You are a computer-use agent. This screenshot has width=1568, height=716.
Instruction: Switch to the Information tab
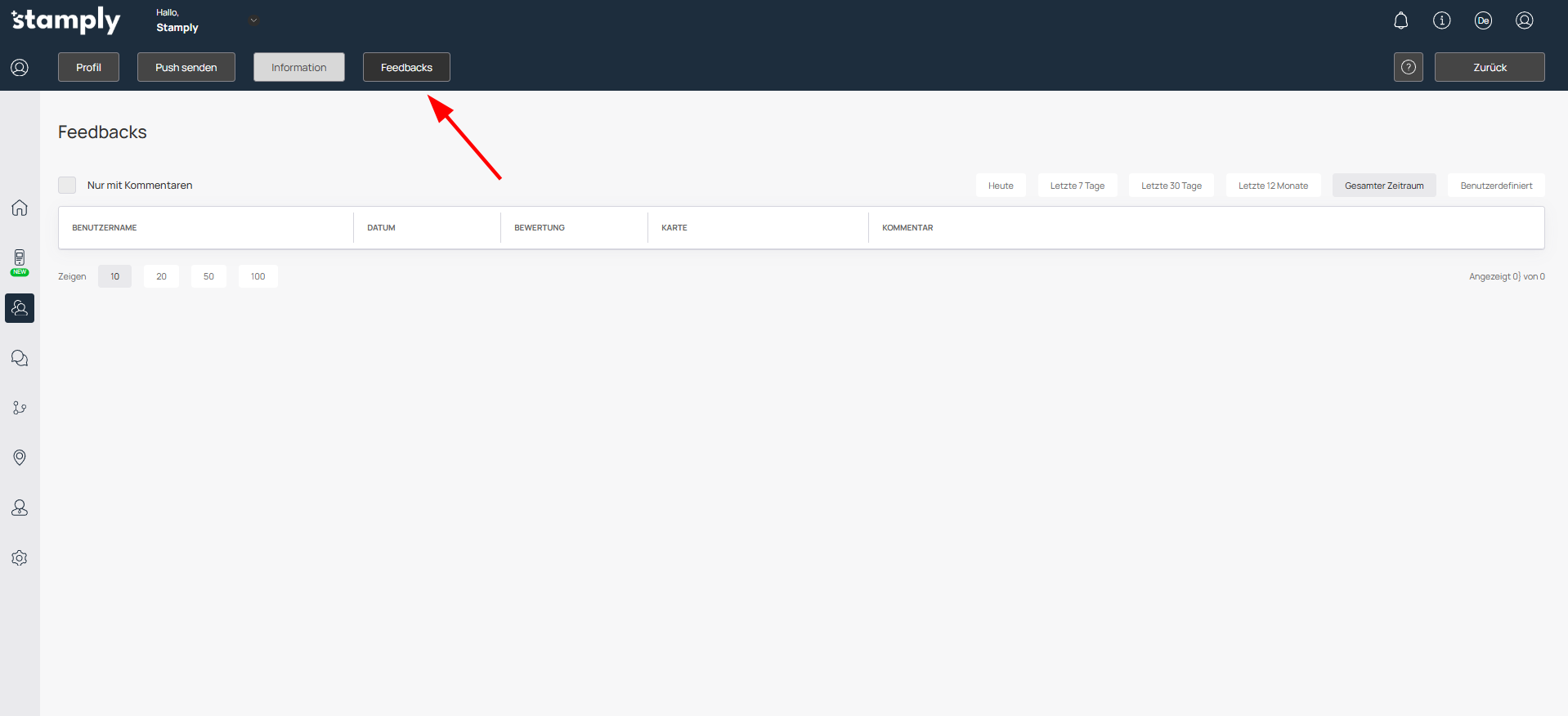298,67
